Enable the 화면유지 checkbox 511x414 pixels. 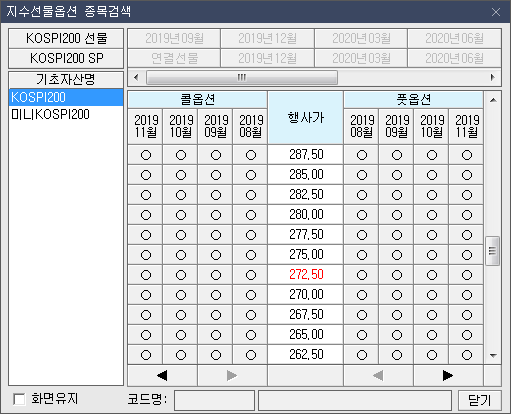[x=19, y=399]
